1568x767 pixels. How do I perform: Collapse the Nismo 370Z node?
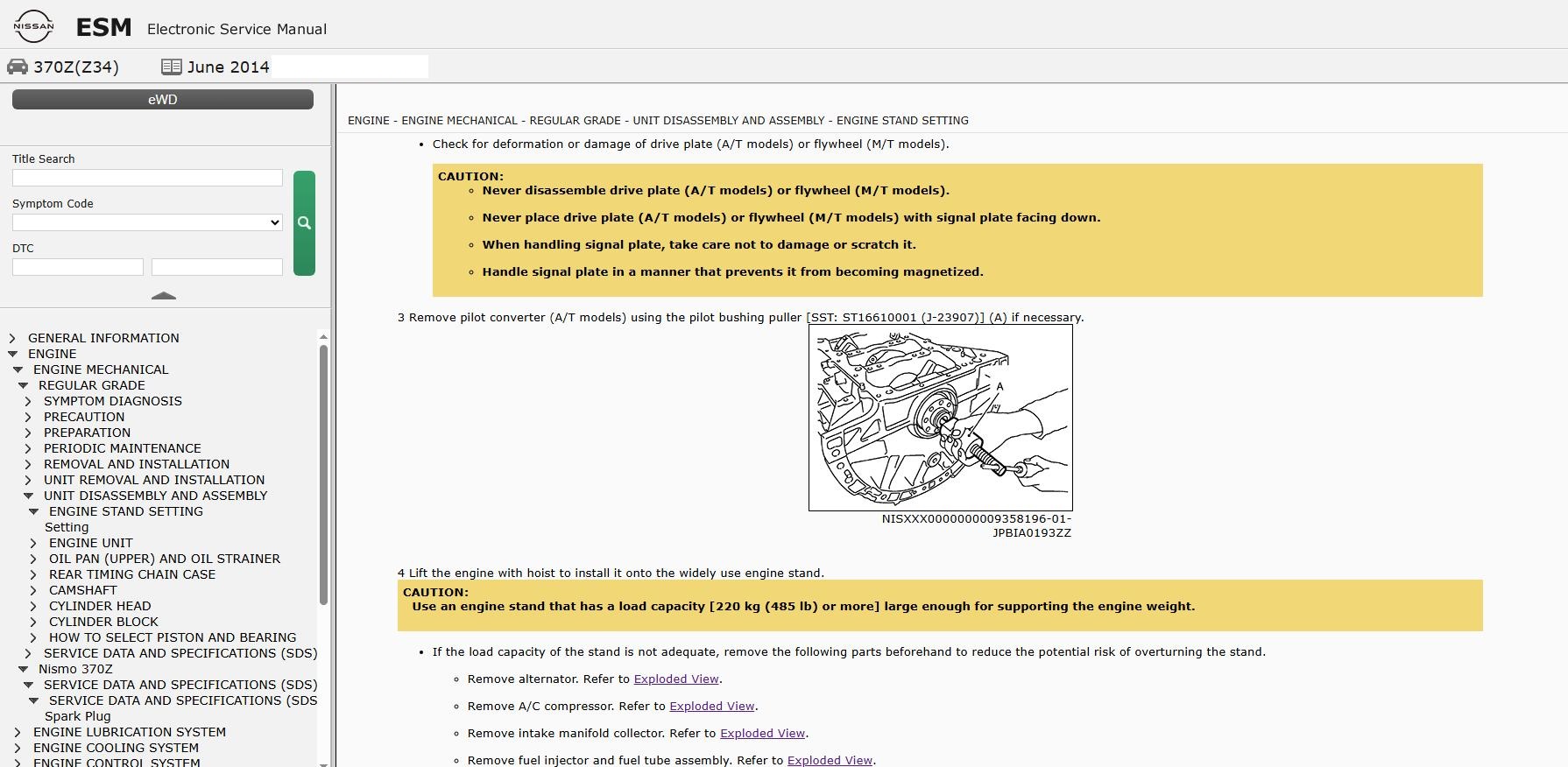click(23, 669)
